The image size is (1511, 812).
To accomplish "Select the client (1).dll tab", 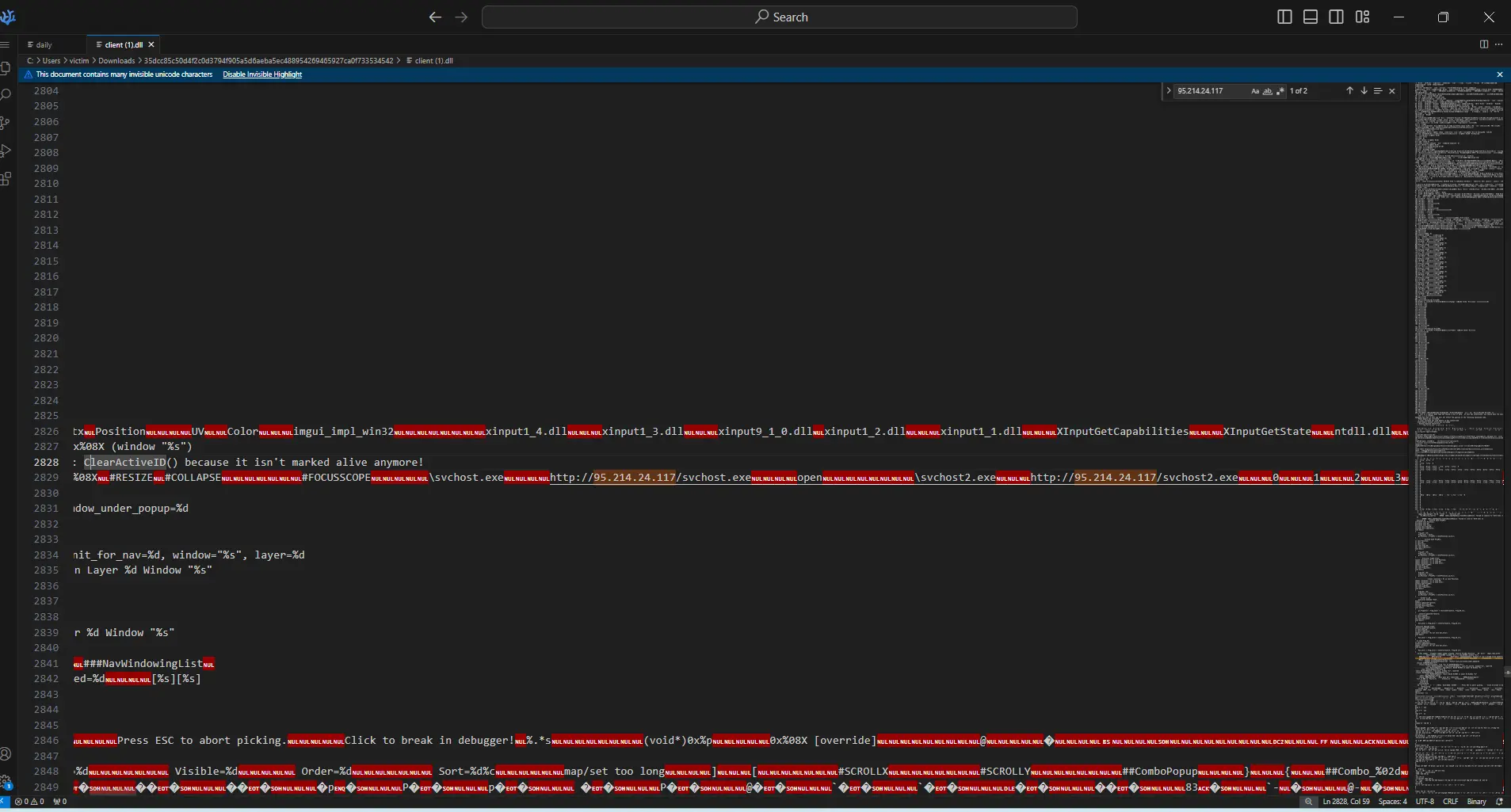I will (x=124, y=45).
